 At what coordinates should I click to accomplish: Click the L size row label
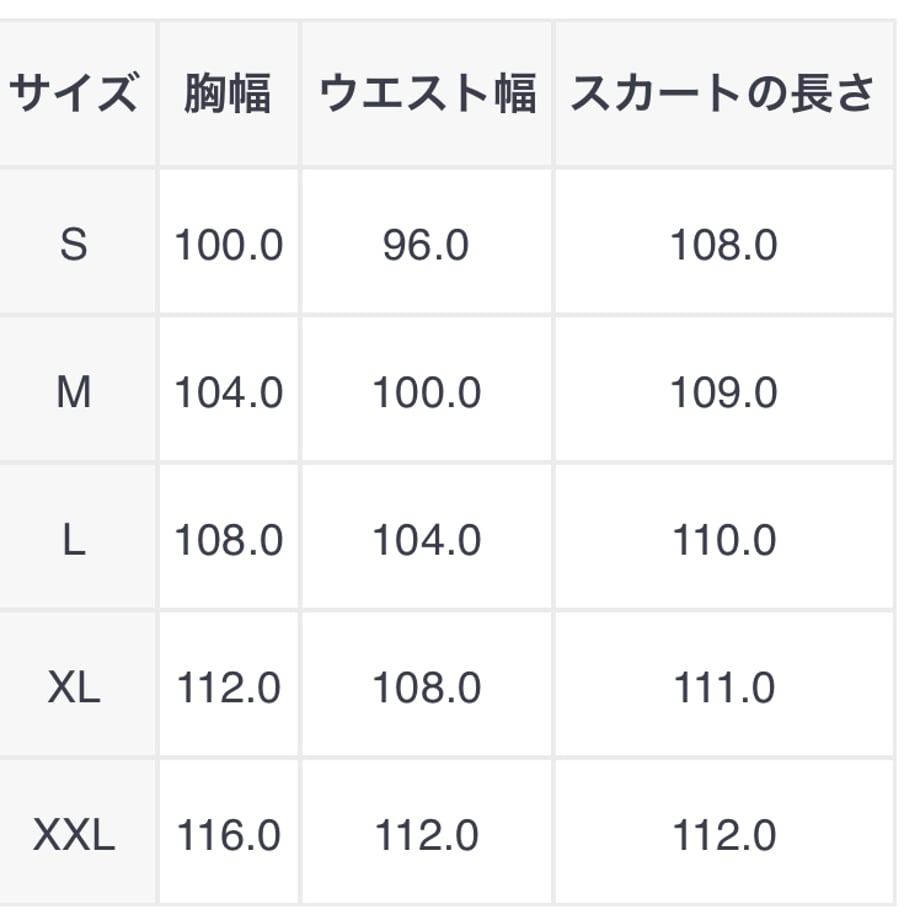(x=74, y=540)
